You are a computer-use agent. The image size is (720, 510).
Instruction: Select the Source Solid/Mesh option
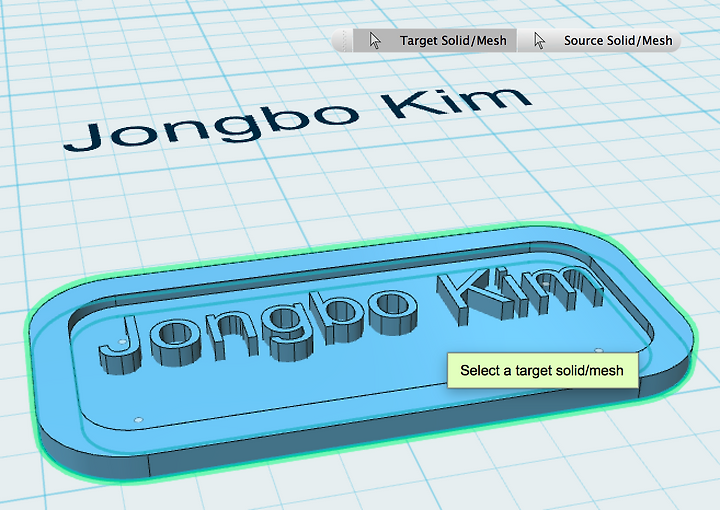[x=599, y=40]
